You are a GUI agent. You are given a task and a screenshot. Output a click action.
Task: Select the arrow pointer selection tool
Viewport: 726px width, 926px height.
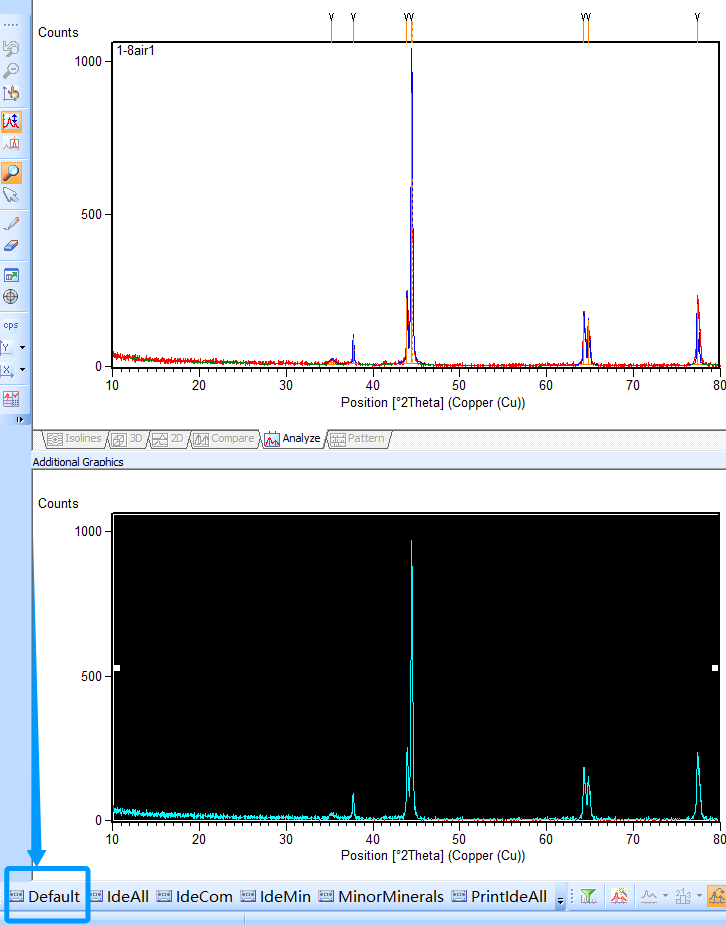pyautogui.click(x=11, y=195)
